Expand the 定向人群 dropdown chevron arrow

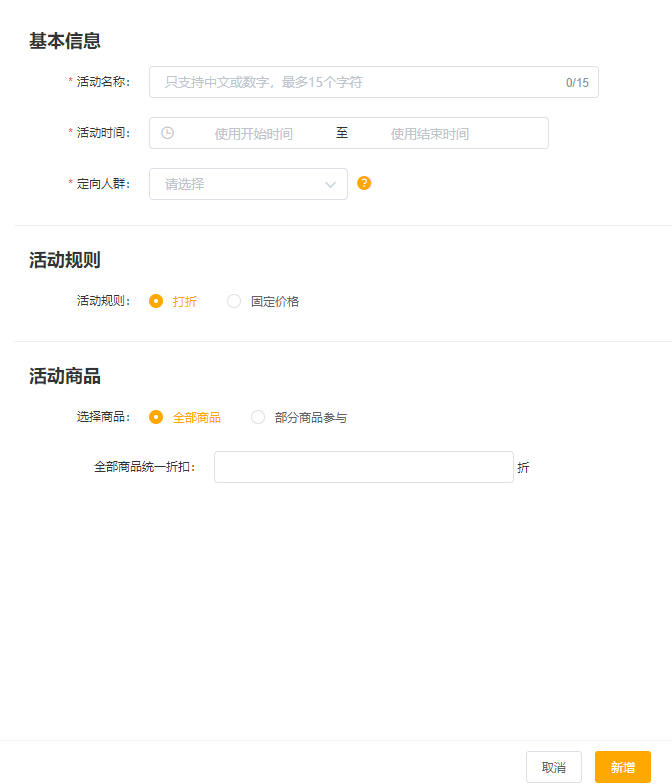331,184
